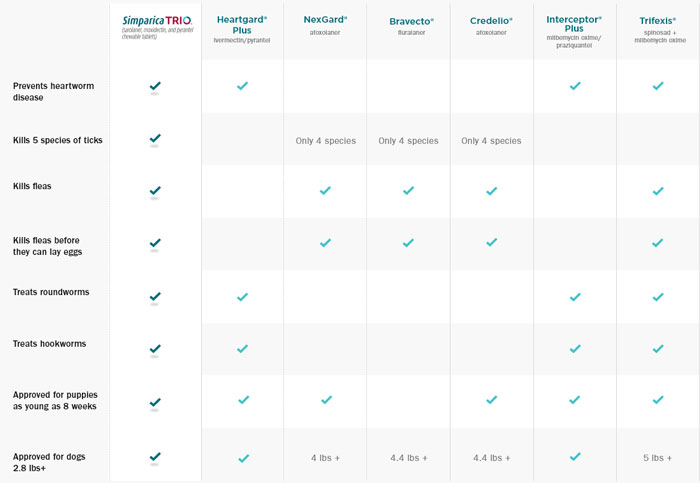Click the Simparica TRIO logo header

(155, 21)
